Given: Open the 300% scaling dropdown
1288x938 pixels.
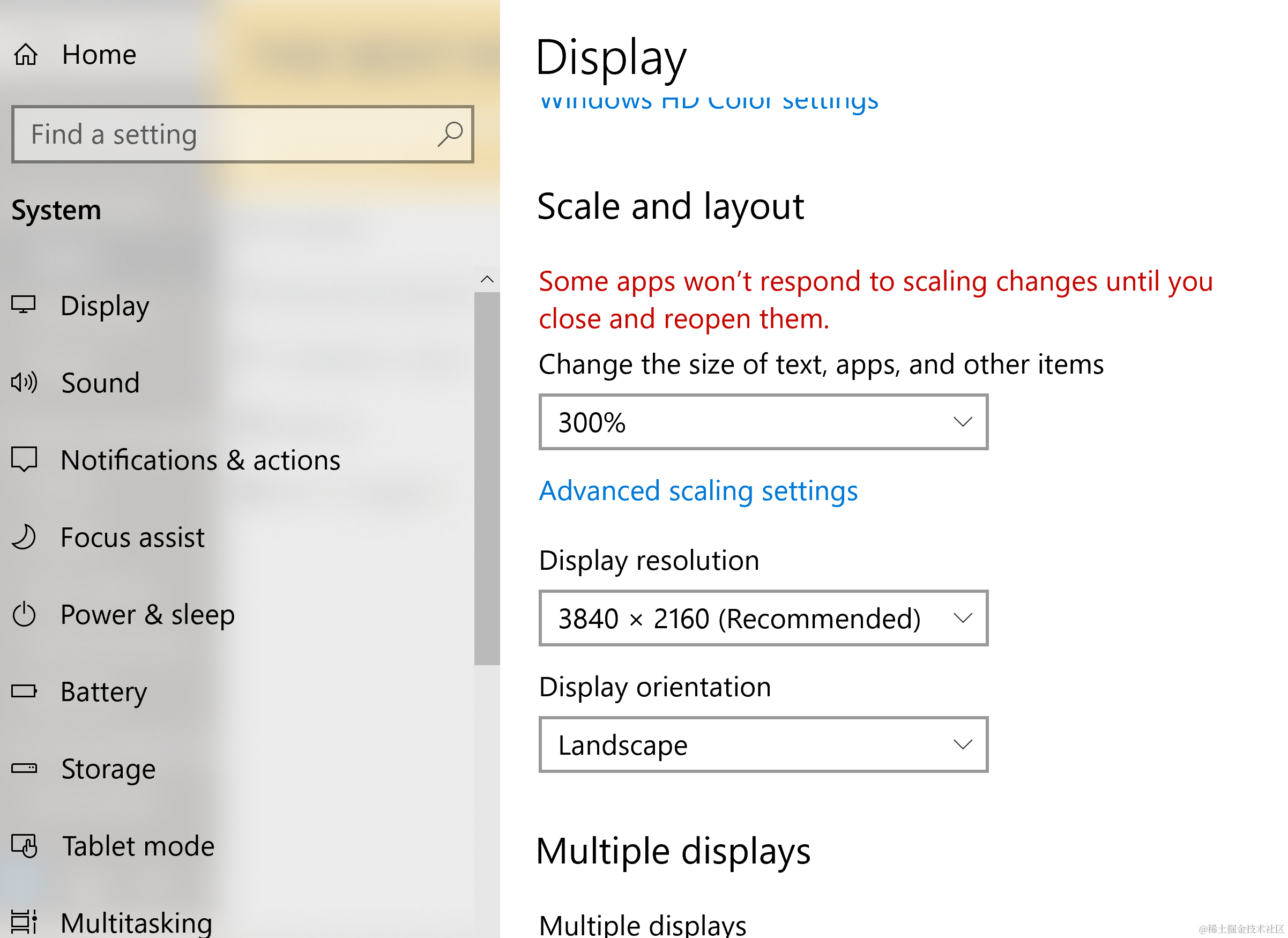Looking at the screenshot, I should pyautogui.click(x=763, y=422).
